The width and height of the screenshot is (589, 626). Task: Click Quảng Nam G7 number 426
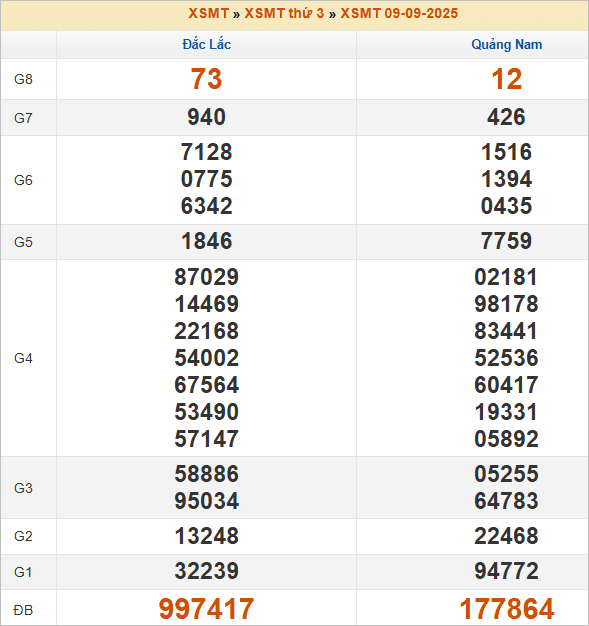[x=506, y=117]
